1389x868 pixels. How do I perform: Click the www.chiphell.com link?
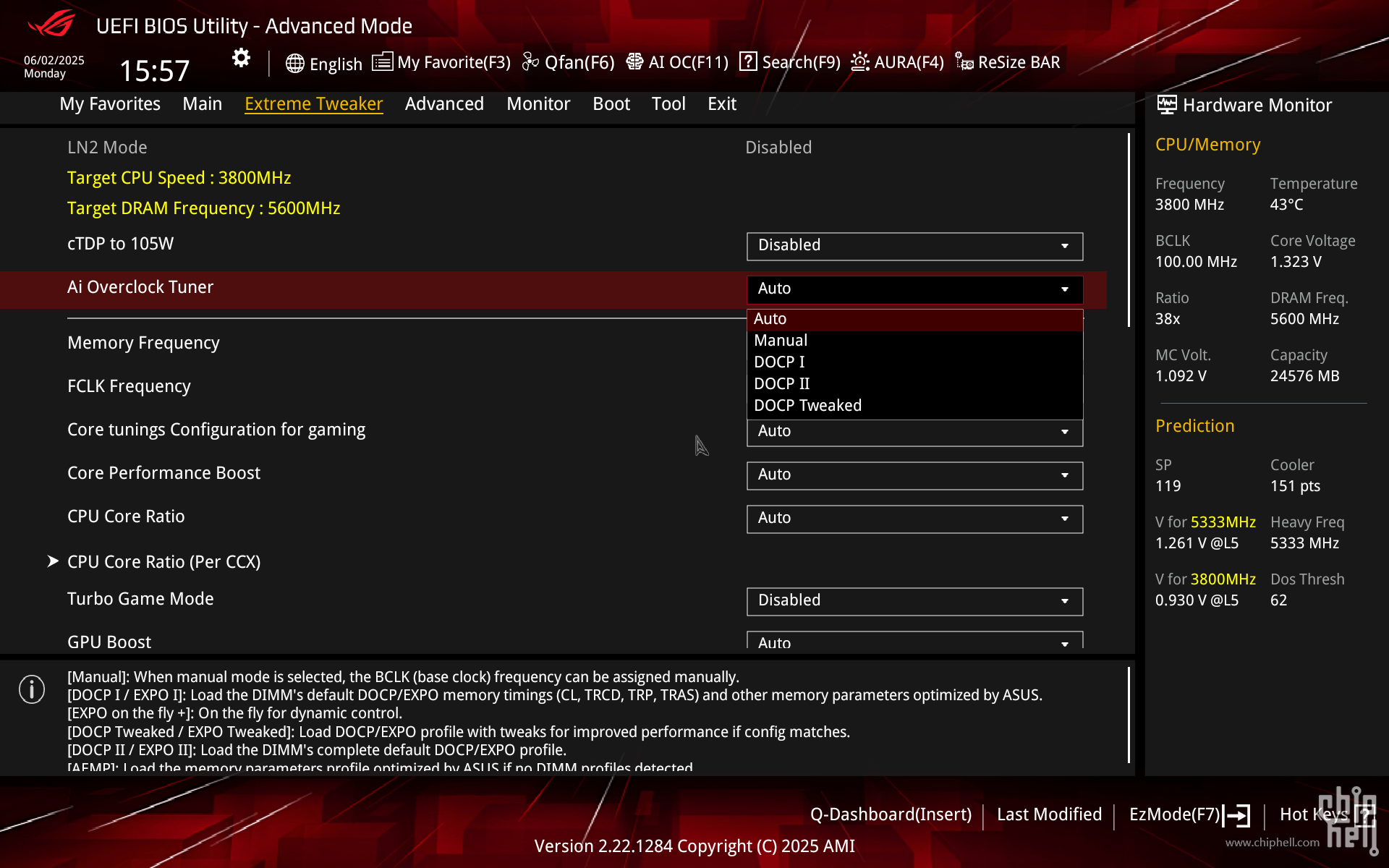coord(1272,843)
